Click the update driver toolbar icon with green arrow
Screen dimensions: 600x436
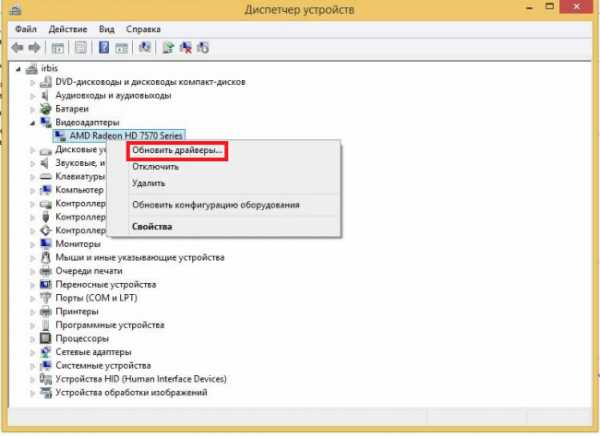pyautogui.click(x=168, y=47)
